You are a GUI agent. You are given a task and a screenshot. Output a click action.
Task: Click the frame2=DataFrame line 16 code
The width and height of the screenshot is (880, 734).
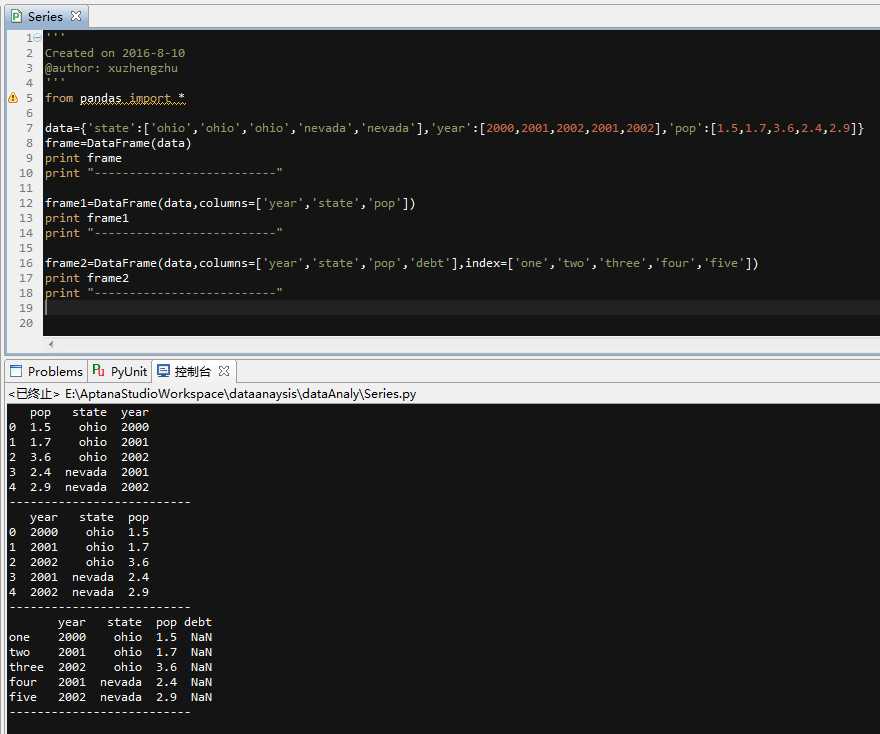pos(401,263)
